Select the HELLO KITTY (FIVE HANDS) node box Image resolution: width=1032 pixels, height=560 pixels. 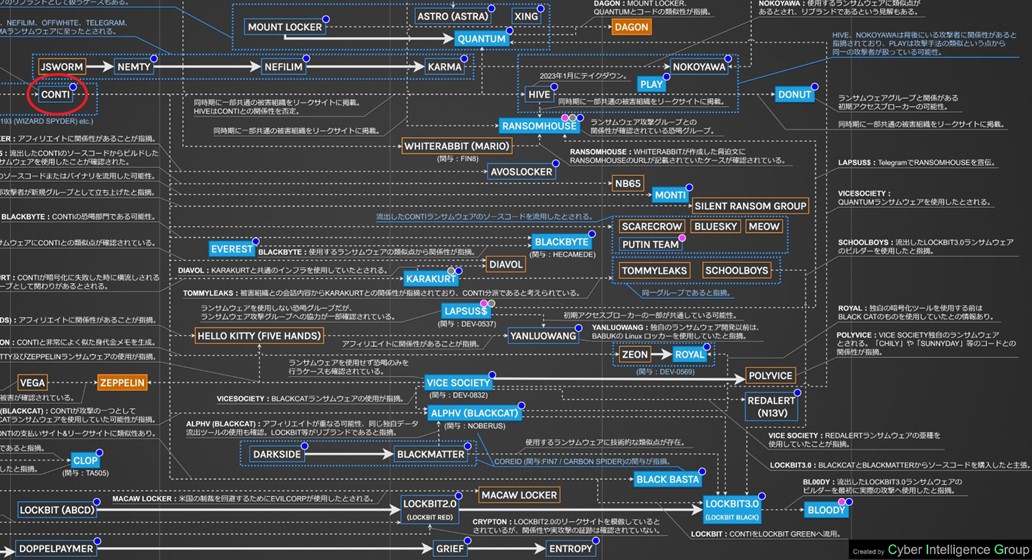[x=259, y=336]
